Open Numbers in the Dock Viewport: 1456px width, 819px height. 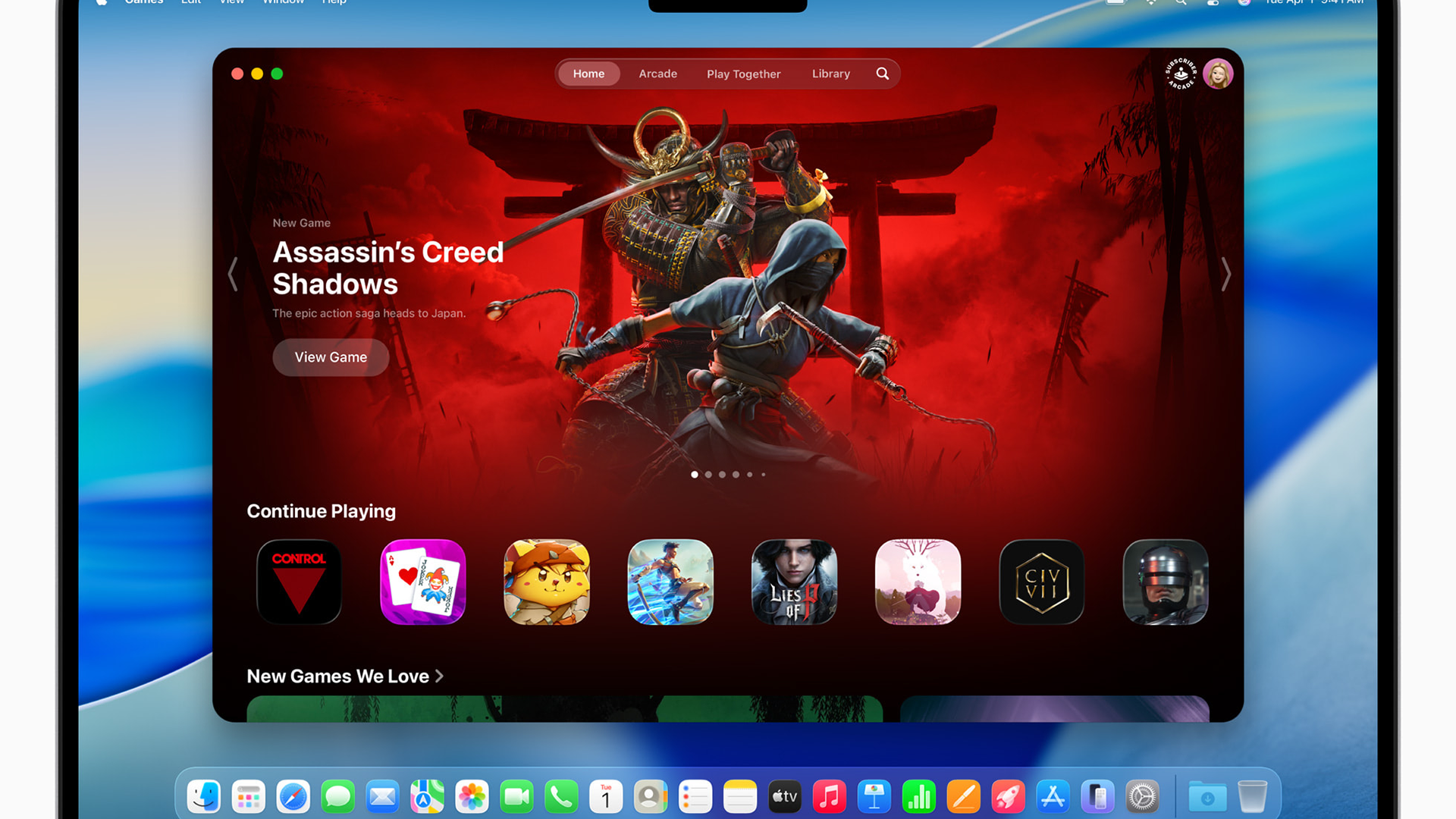(x=919, y=797)
